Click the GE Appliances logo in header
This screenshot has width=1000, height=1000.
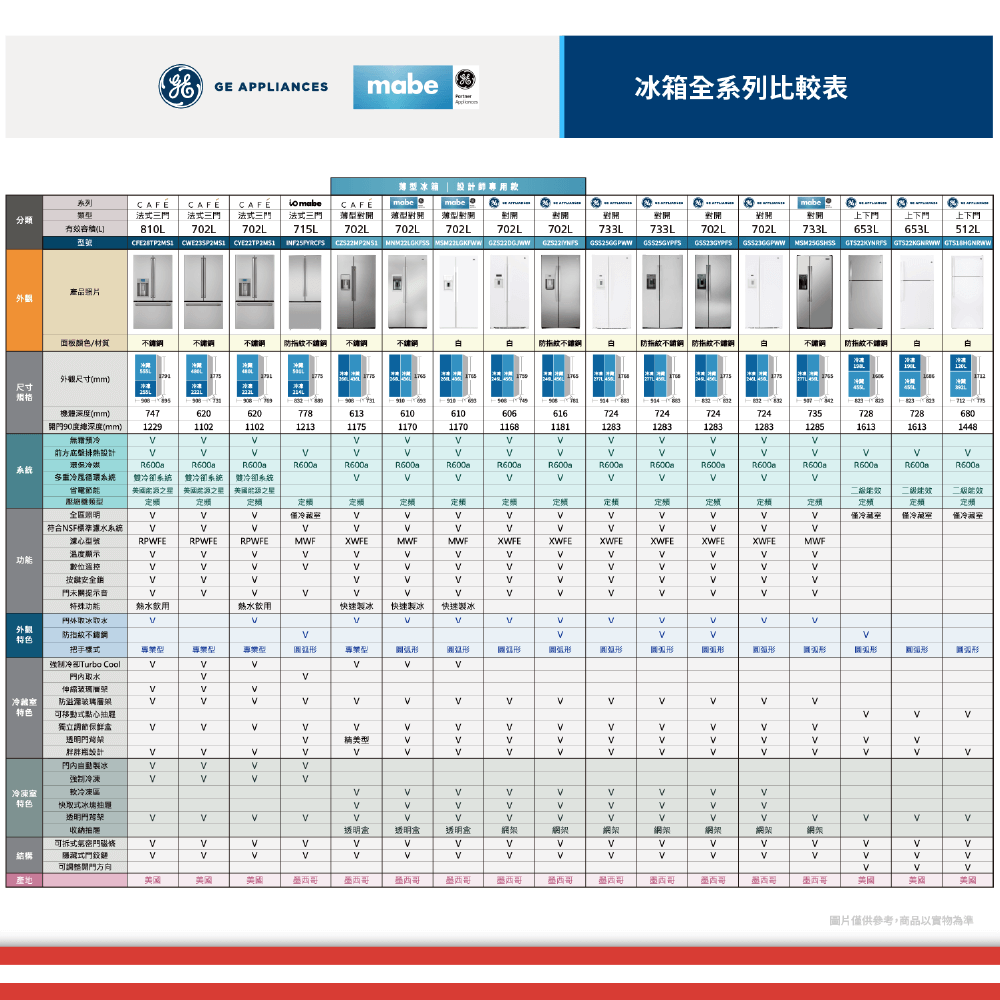click(x=244, y=86)
